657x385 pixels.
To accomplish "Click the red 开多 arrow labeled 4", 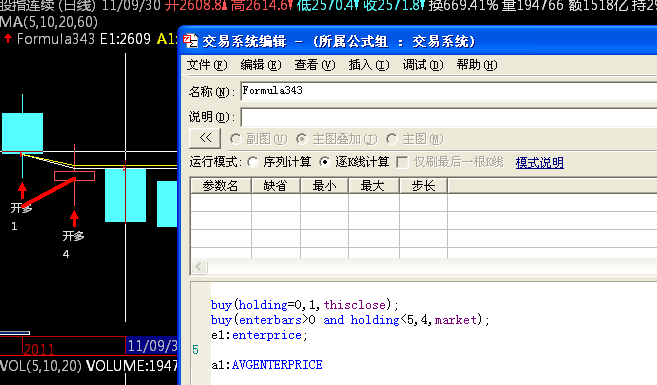I will pos(74,219).
